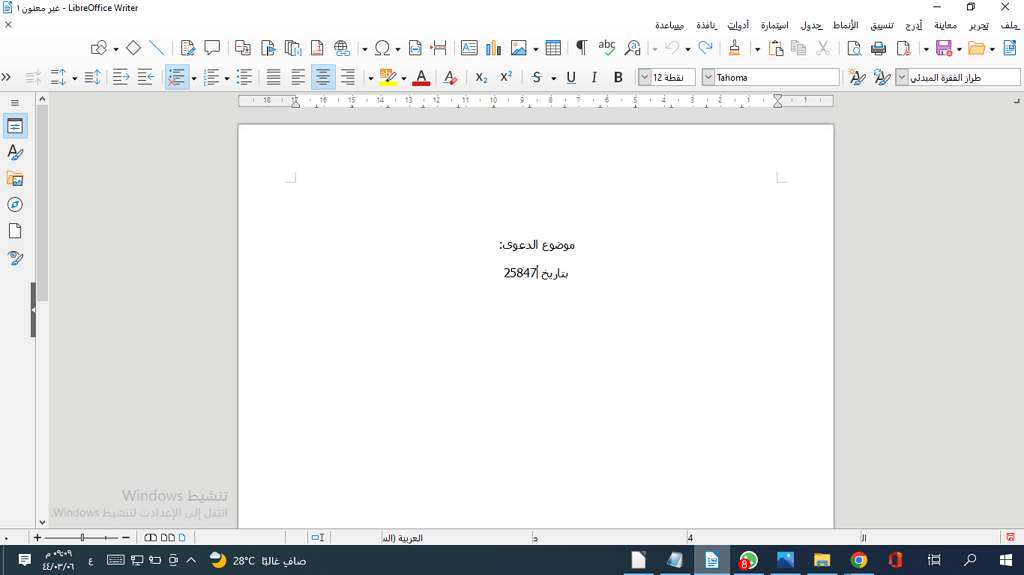Open the تحرير (Edit) menu
The width and height of the screenshot is (1024, 575).
tap(978, 25)
